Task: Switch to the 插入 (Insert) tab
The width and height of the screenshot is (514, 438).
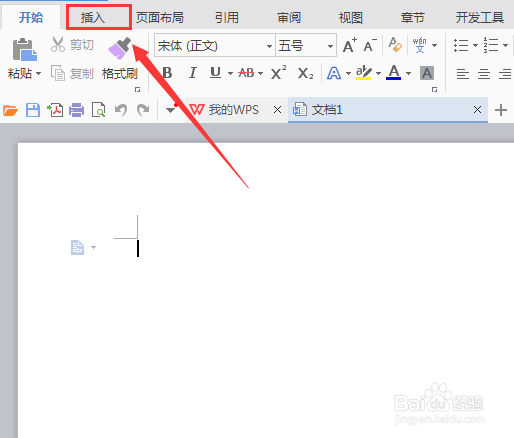Action: pos(93,17)
